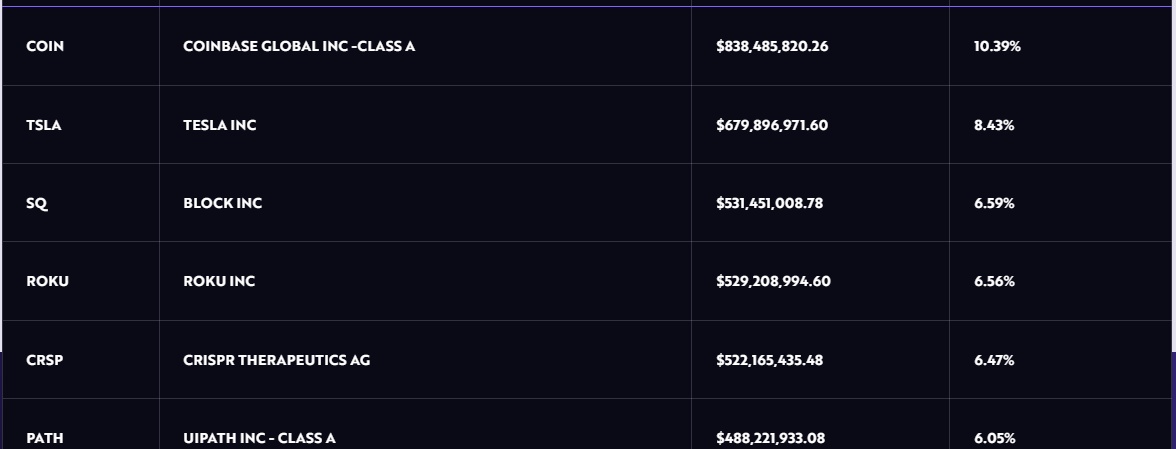The height and width of the screenshot is (449, 1176).
Task: Select the $679,896,971.60 market value
Action: click(x=772, y=125)
